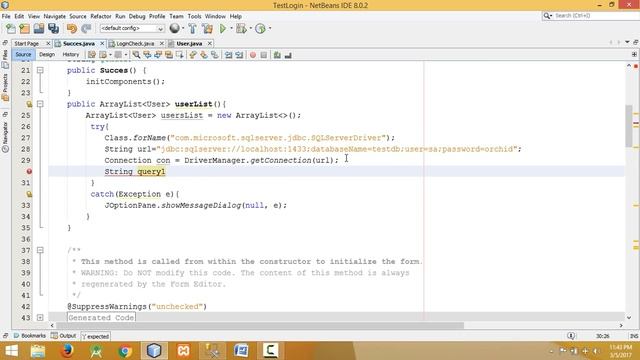Click the vertical editor scrollbar thumb
The width and height of the screenshot is (640, 360).
[x=629, y=126]
